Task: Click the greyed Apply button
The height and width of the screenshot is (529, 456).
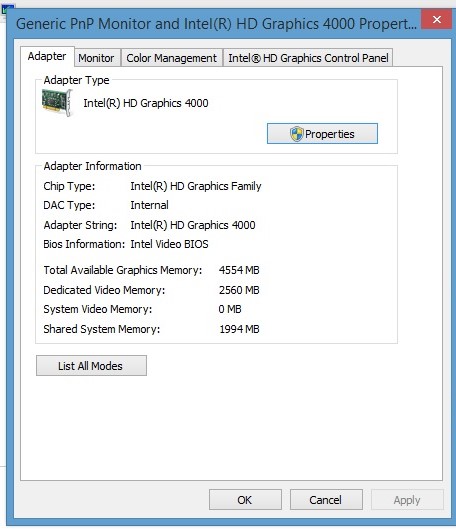Action: tap(407, 500)
